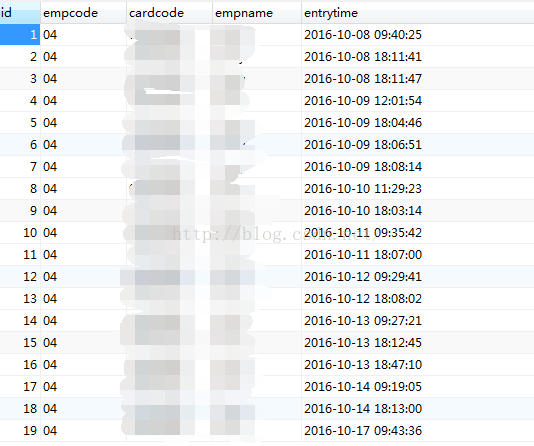
Task: Click id cell 9
Action: (20, 210)
